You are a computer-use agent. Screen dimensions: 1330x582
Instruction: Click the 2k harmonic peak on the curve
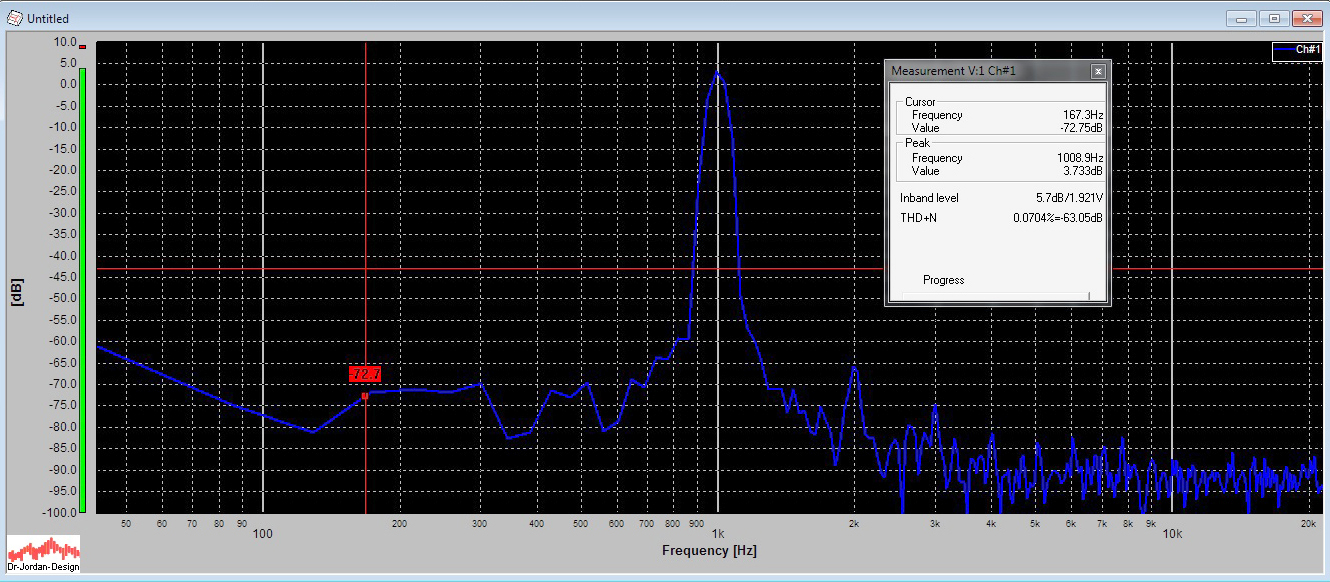pos(855,367)
